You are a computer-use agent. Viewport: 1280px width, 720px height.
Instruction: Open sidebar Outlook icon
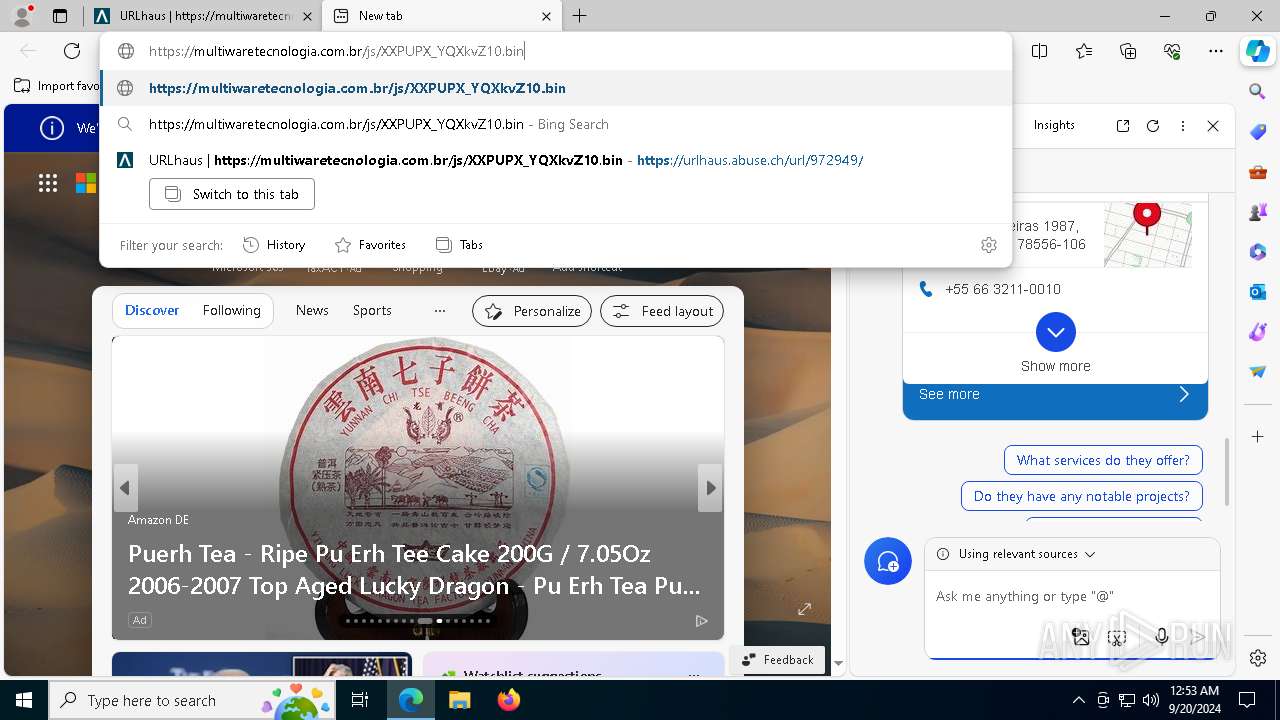click(x=1258, y=292)
